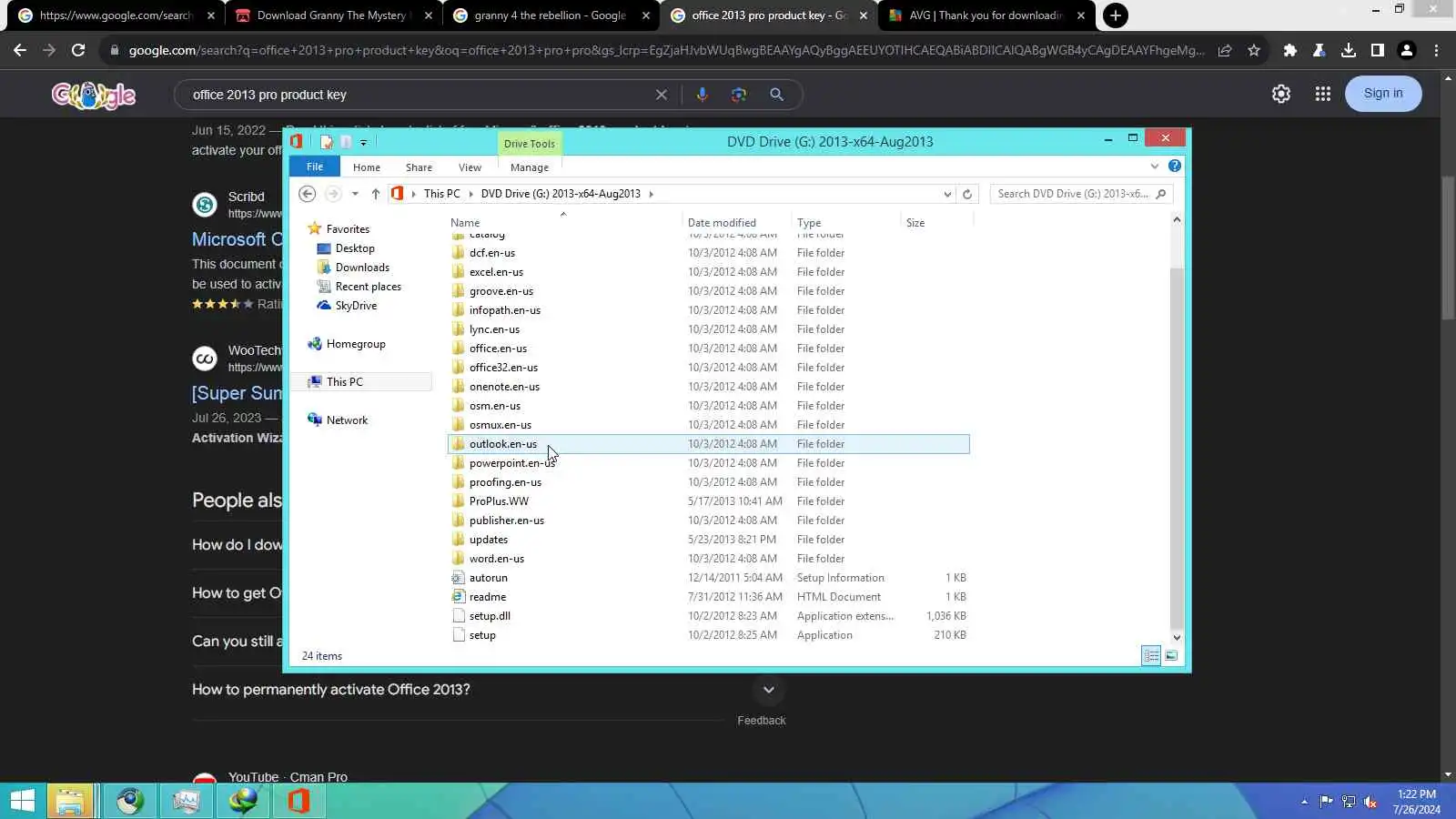Click the Feedback link under questions

click(x=762, y=721)
